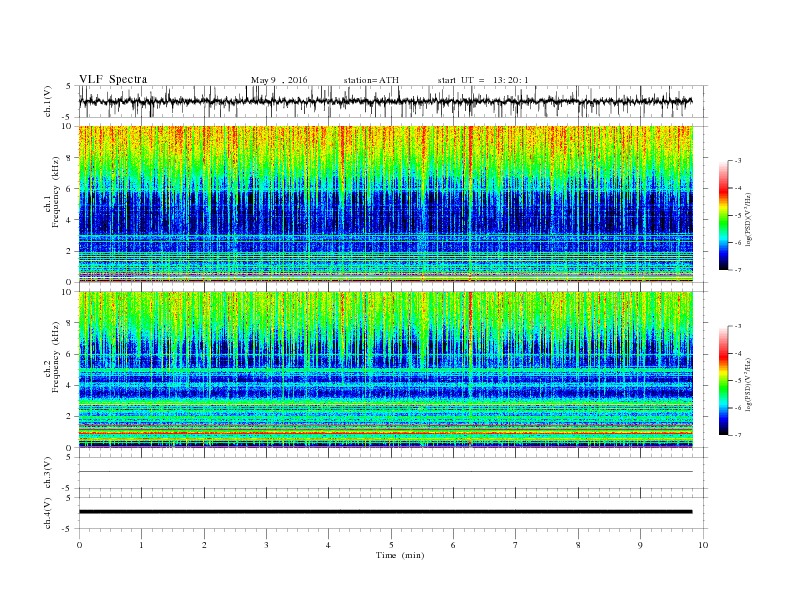Click the ch.1 "log(PSD)(V²/Hz)" colorbar label
The width and height of the screenshot is (792, 612).
[x=749, y=219]
